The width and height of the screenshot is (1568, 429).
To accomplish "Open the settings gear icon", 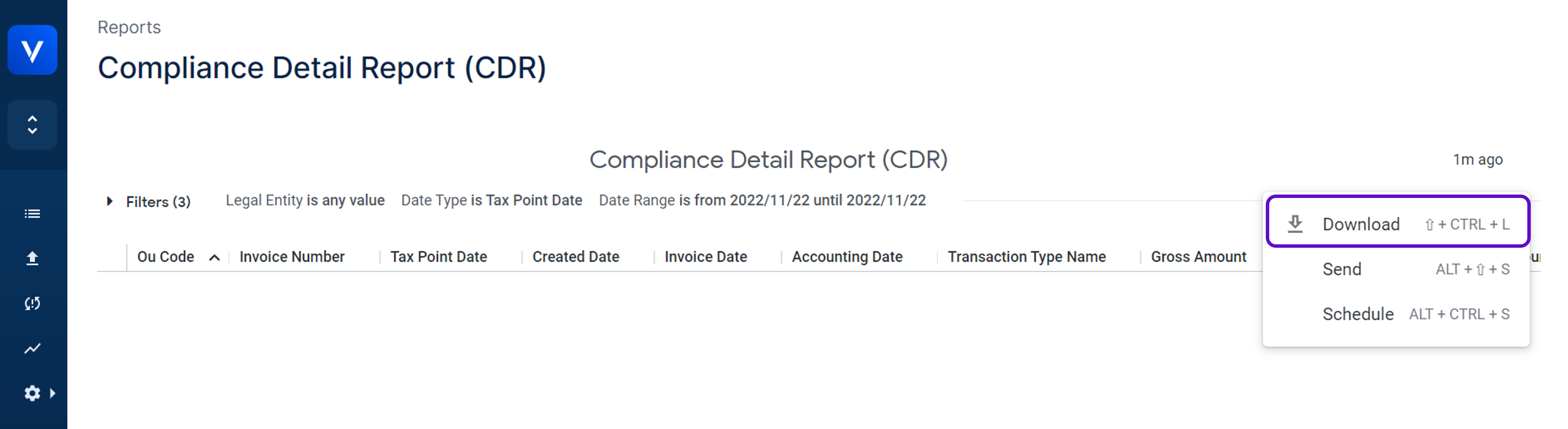I will (32, 393).
